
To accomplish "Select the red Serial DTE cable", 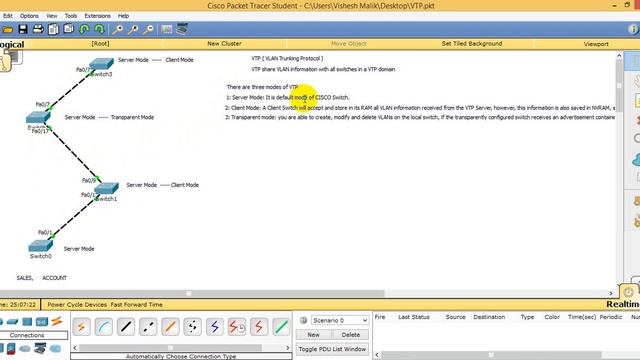I will pos(259,327).
